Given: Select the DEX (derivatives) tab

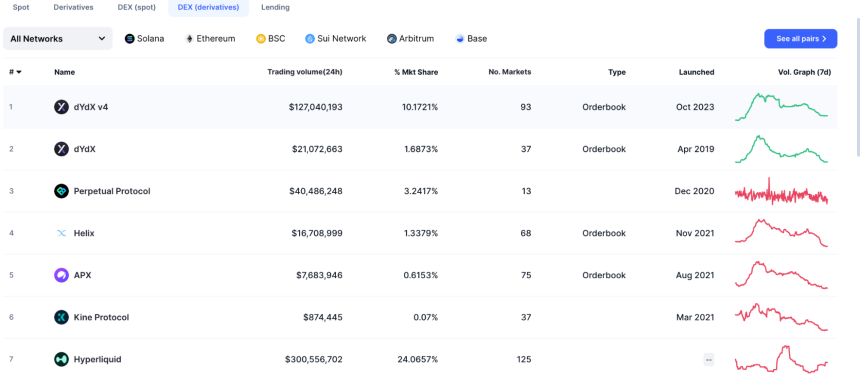Looking at the screenshot, I should click(208, 8).
